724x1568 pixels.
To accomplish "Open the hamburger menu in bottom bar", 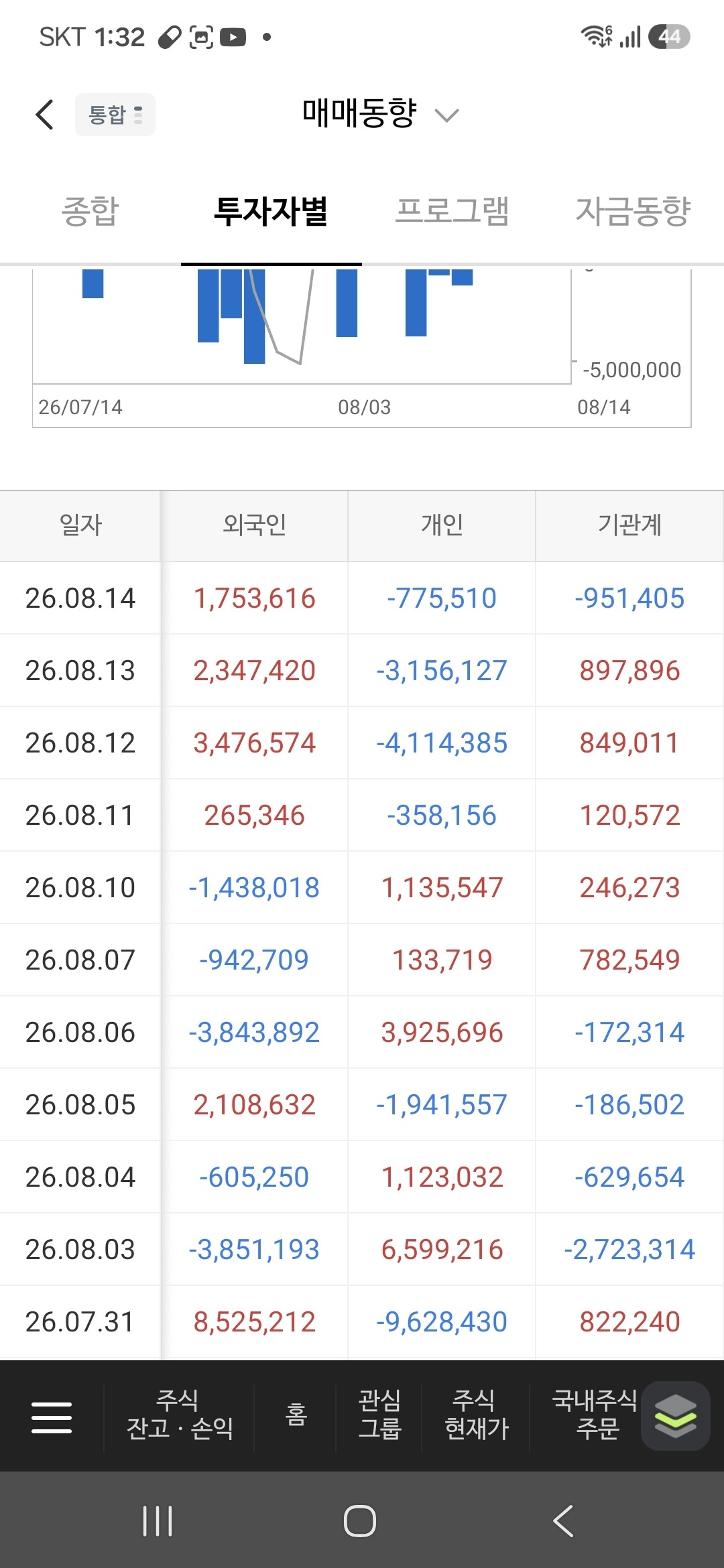I will 52,1417.
